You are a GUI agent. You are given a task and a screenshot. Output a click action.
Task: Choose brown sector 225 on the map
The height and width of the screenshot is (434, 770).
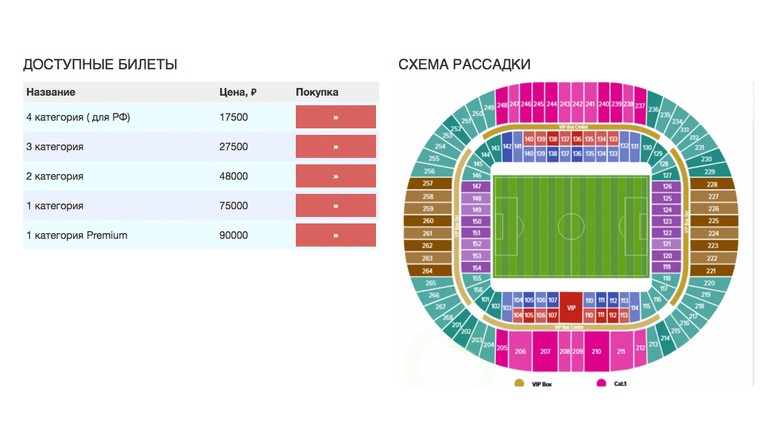pos(712,220)
